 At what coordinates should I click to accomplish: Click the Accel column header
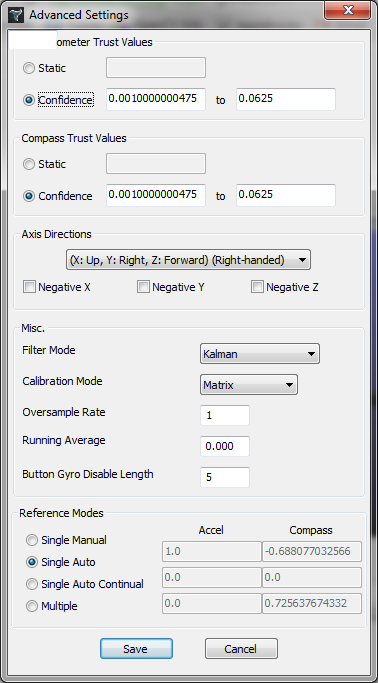[211, 530]
